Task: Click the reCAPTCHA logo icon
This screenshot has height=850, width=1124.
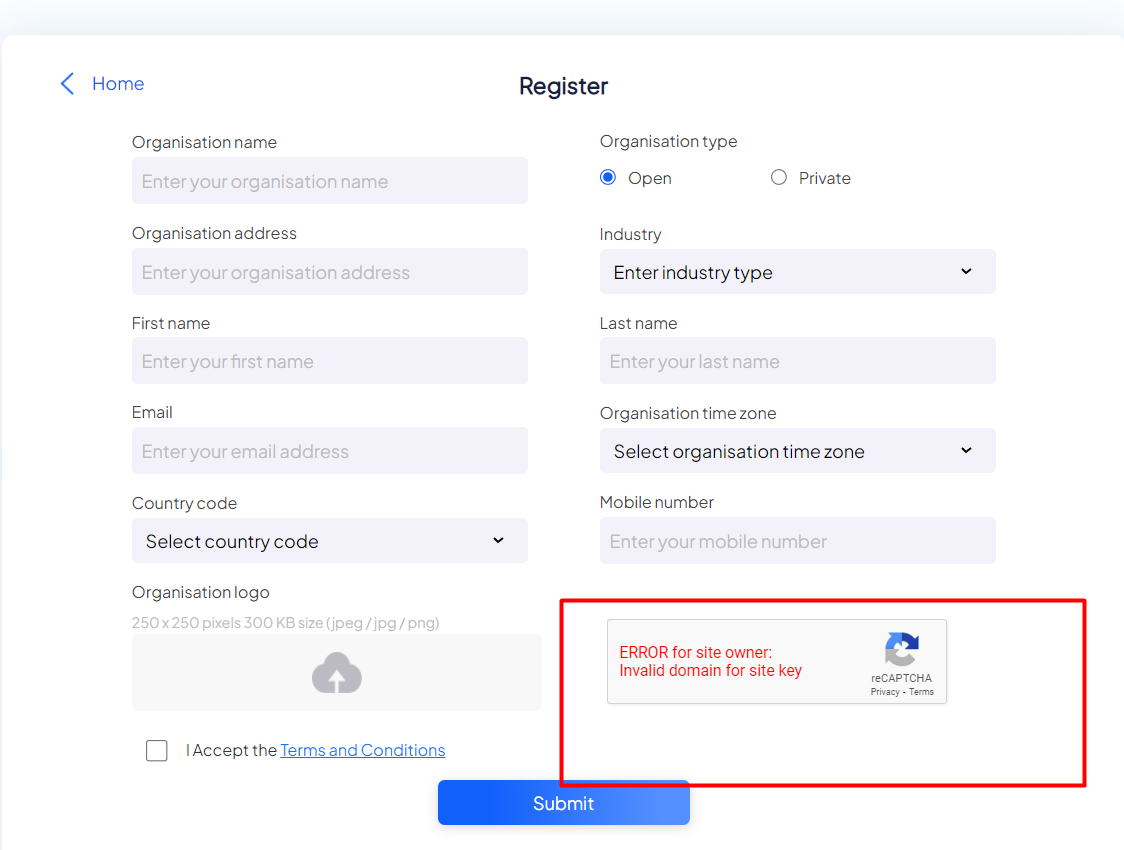Action: pos(901,650)
